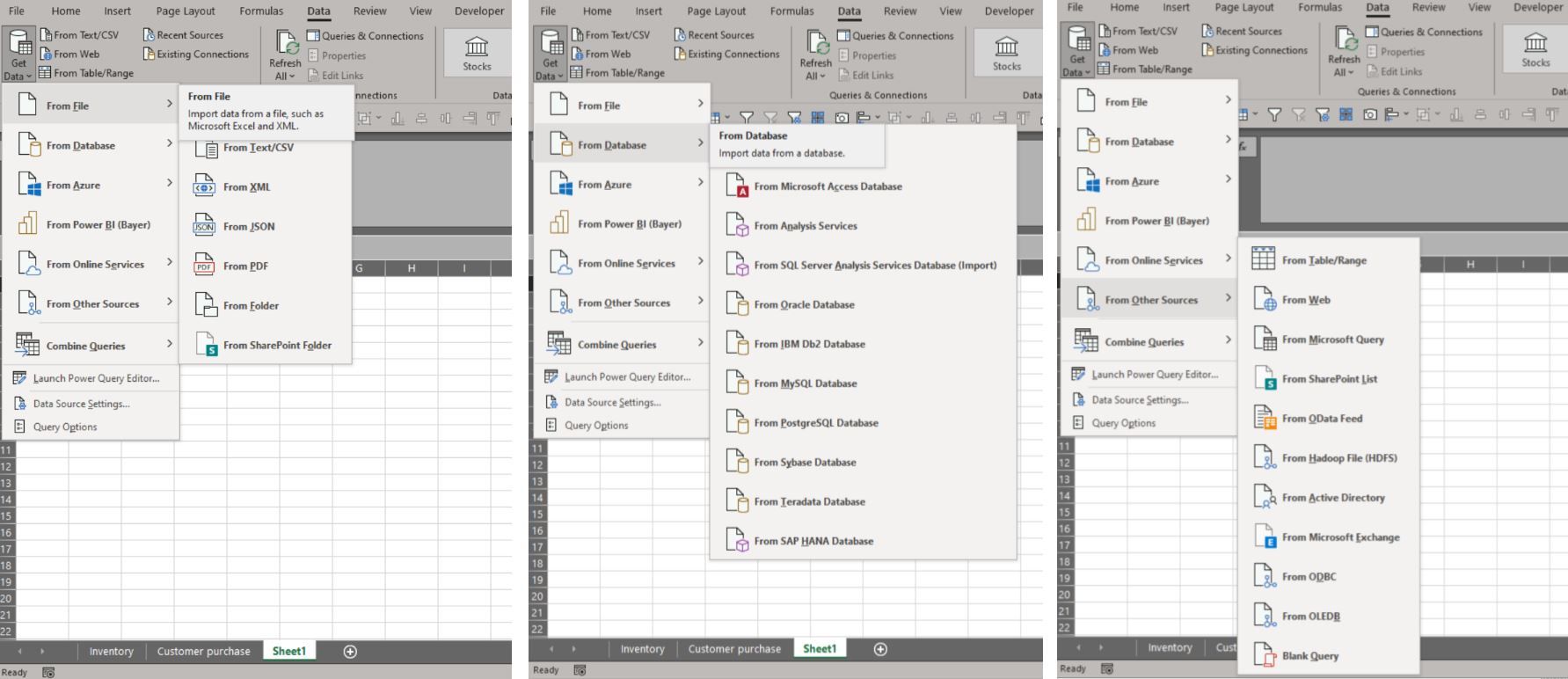Click new sheet plus in From File submenu window
The image size is (1568, 679).
click(x=350, y=652)
